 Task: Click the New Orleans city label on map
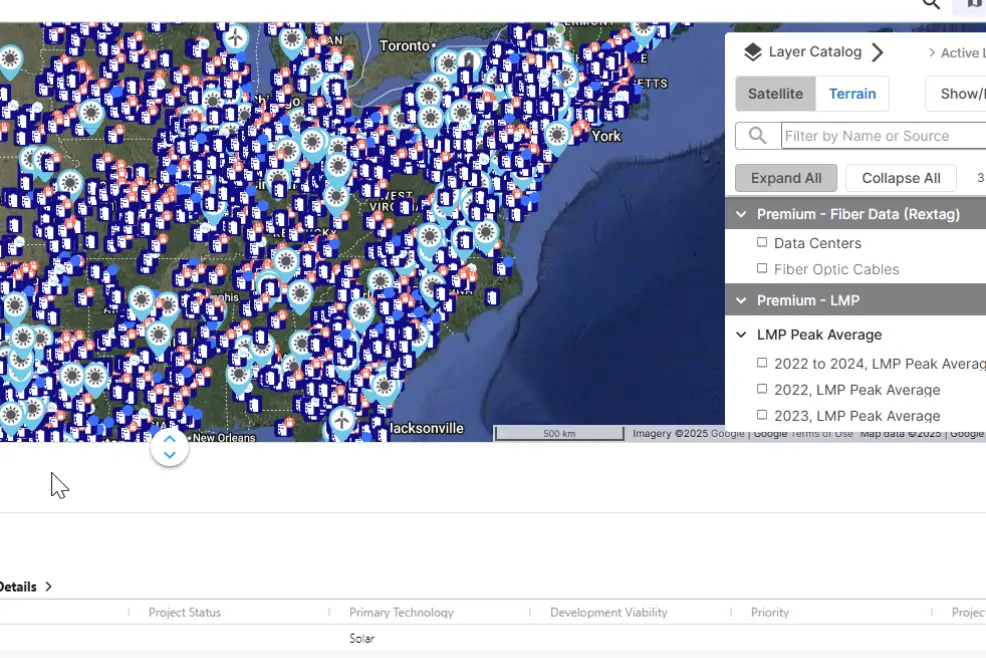coord(224,437)
